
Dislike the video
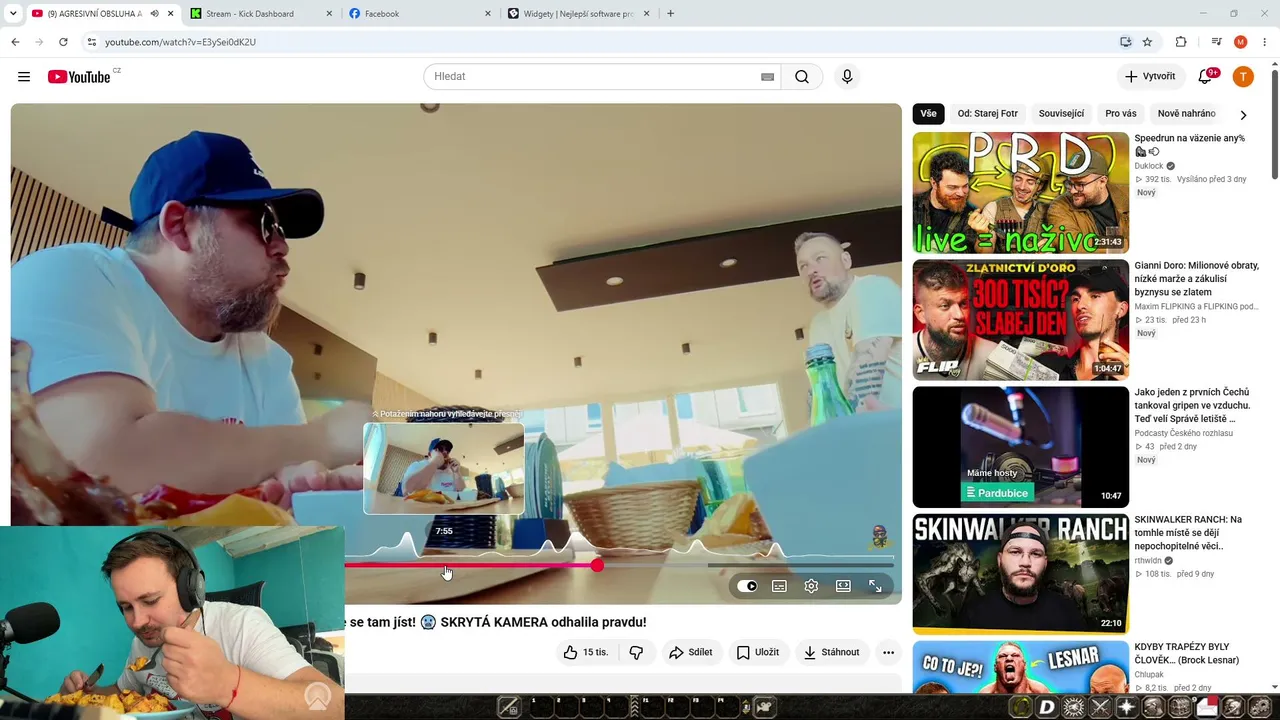(x=636, y=652)
